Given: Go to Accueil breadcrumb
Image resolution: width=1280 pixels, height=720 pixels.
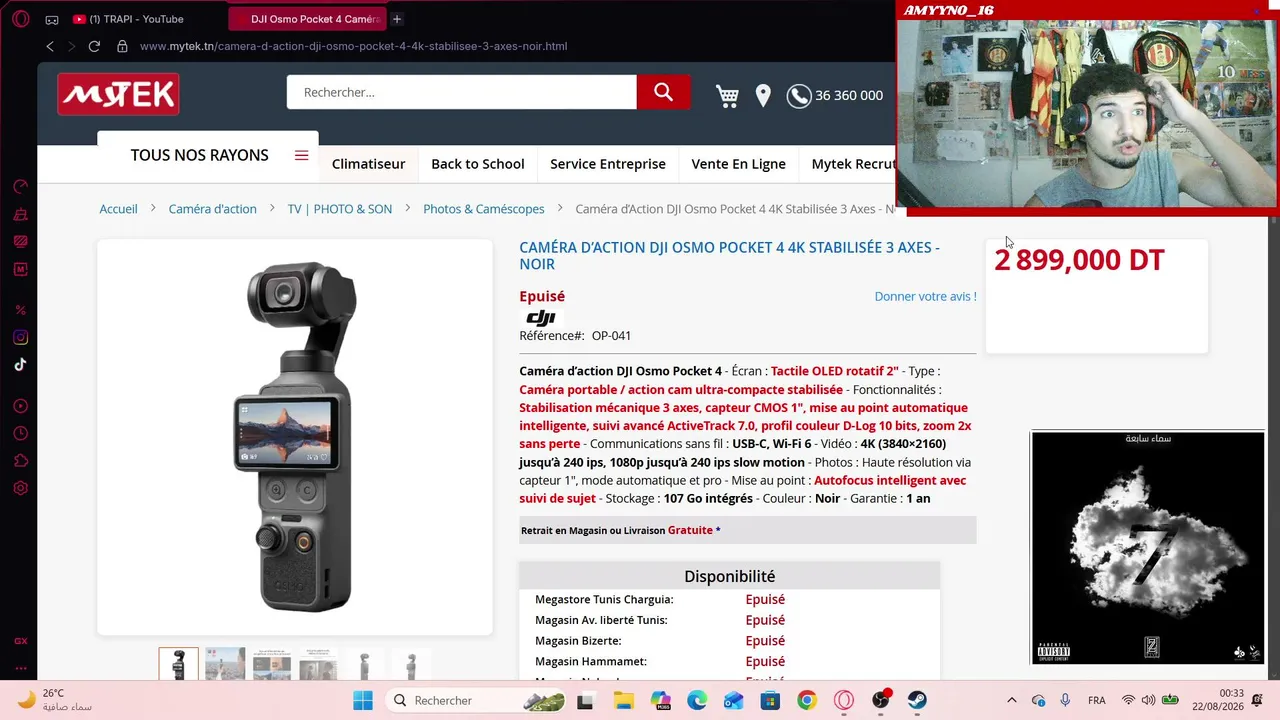Looking at the screenshot, I should click(x=118, y=209).
